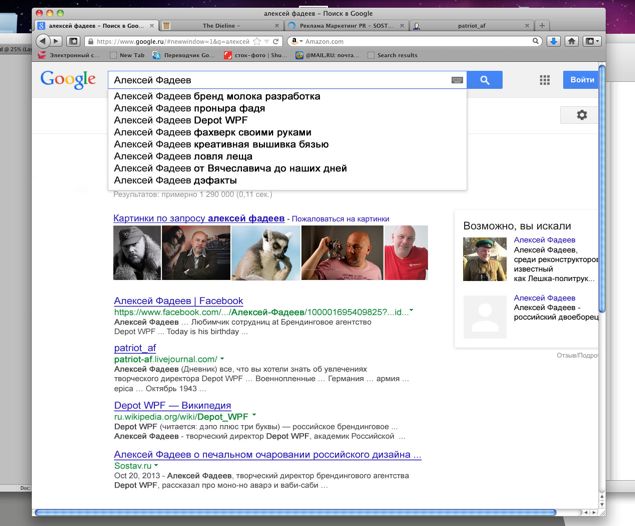
Task: Select suggestion ловля леща
Action: pyautogui.click(x=287, y=156)
